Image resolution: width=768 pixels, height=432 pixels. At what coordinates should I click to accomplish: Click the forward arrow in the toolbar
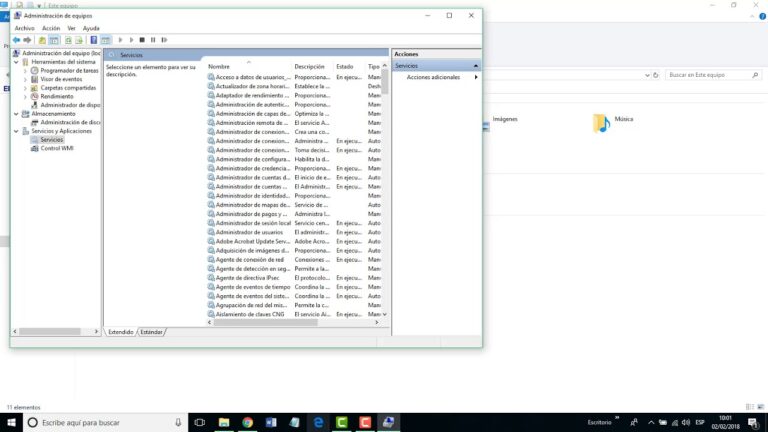point(28,40)
